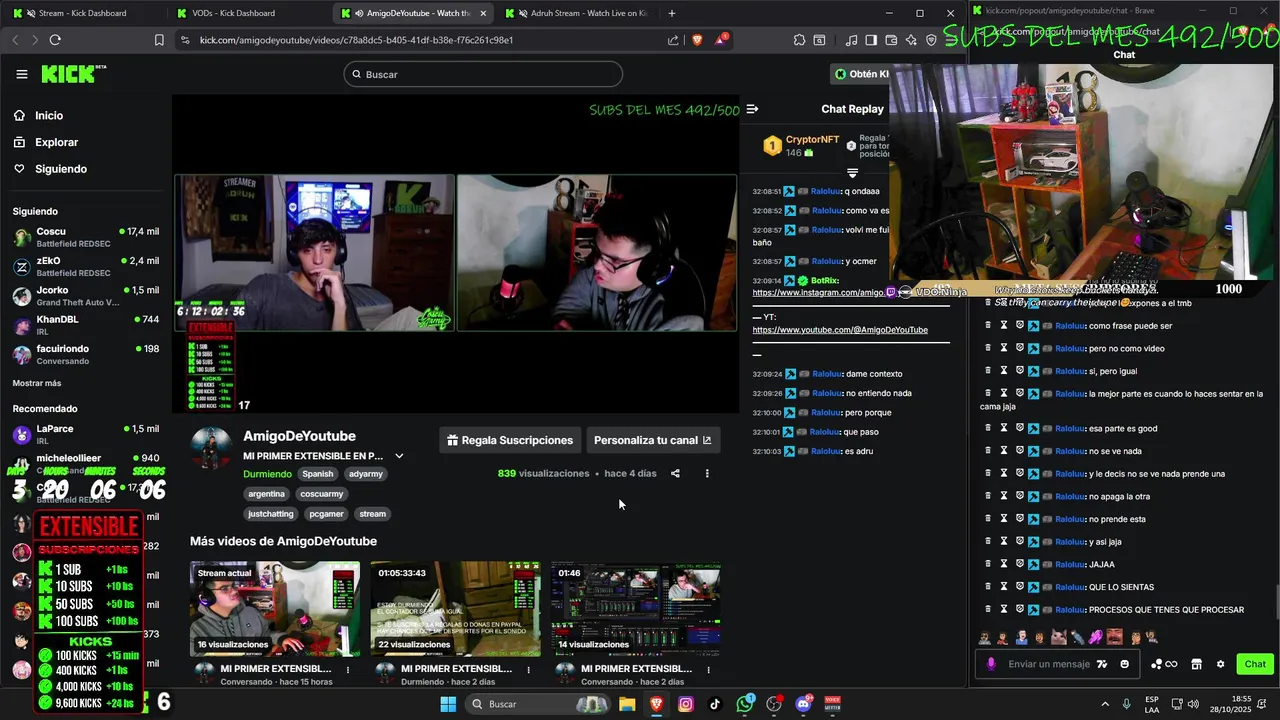Select the justchatting tag
This screenshot has height=720, width=1280.
(x=271, y=514)
